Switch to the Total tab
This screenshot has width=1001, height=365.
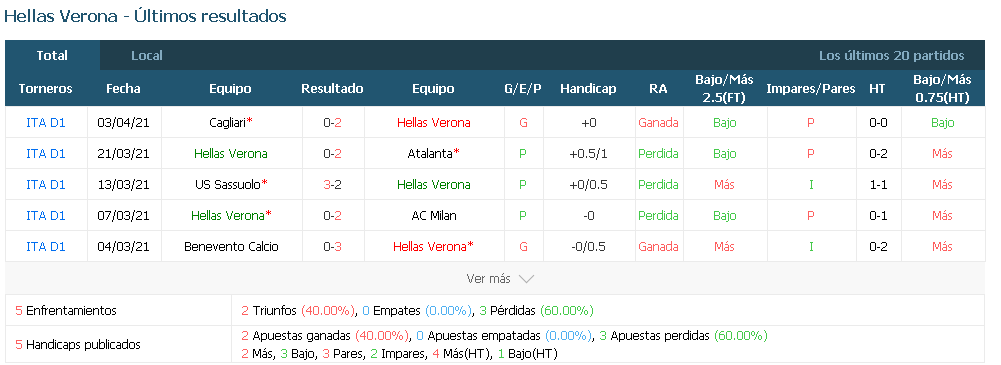[x=52, y=56]
